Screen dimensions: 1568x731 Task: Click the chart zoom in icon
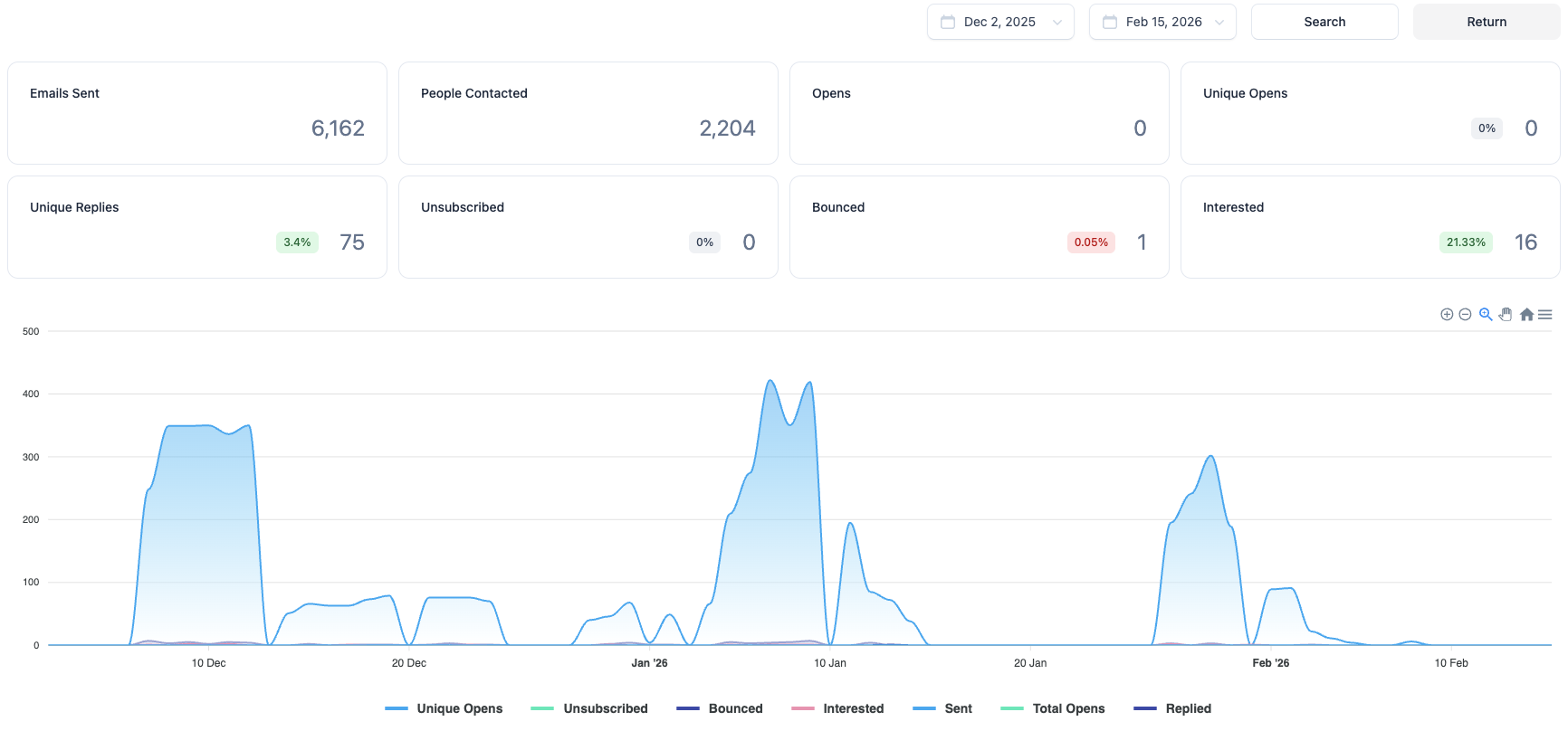click(x=1447, y=315)
